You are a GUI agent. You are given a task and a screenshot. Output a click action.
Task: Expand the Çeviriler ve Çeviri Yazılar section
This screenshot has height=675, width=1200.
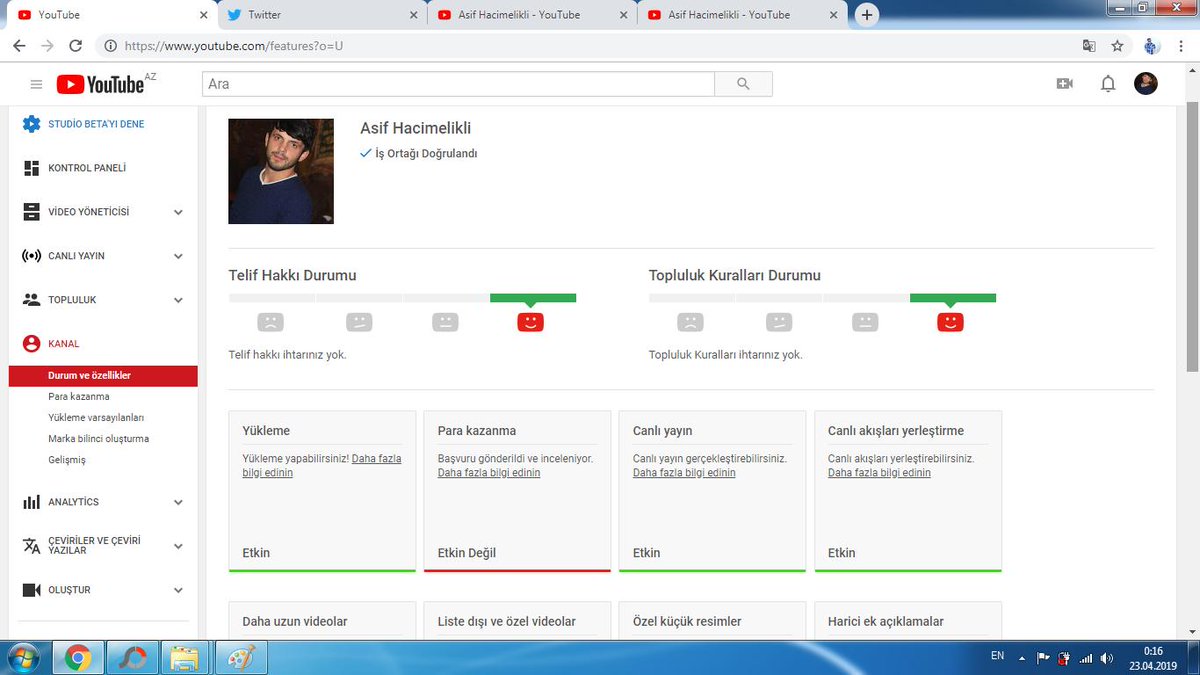[178, 546]
